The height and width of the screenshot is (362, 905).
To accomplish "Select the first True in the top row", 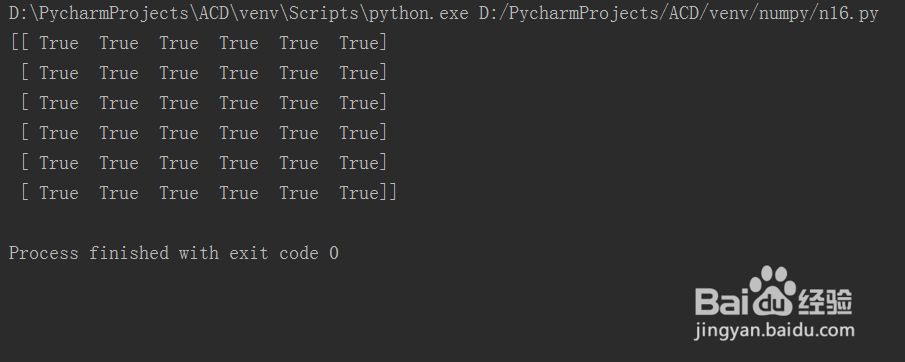I will coord(59,43).
